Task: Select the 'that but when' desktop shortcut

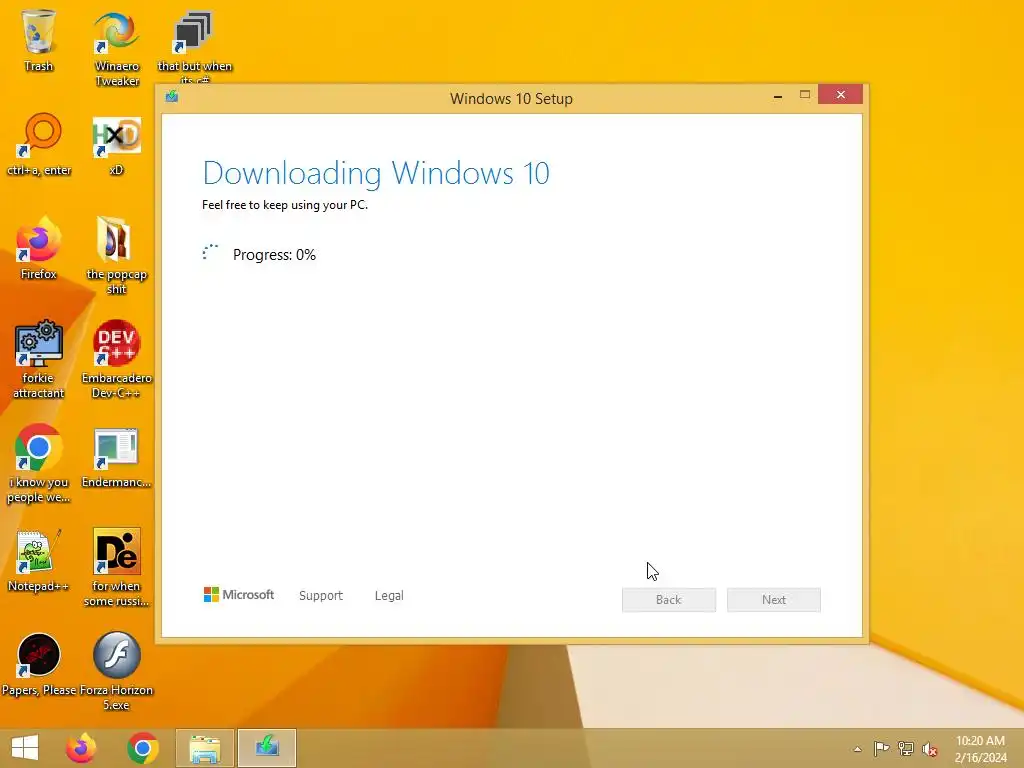Action: pyautogui.click(x=194, y=46)
